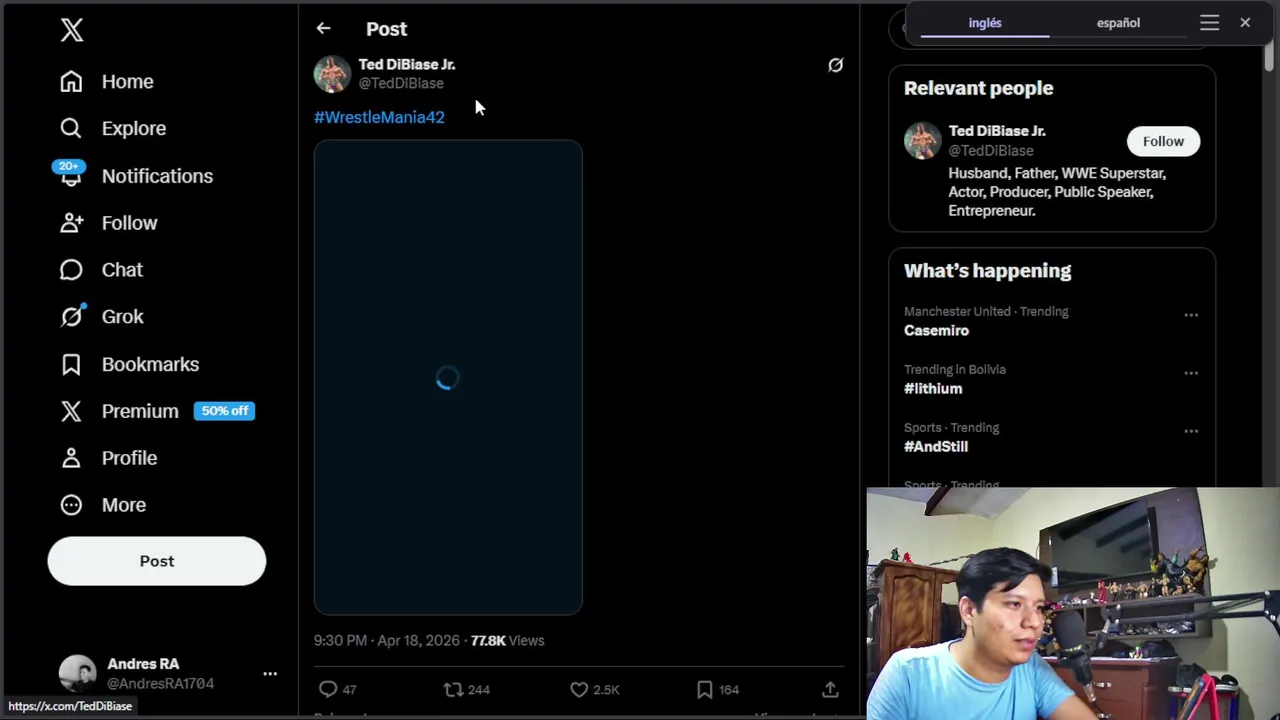Open options for #lithium trend
Viewport: 1280px width, 720px height.
point(1191,373)
